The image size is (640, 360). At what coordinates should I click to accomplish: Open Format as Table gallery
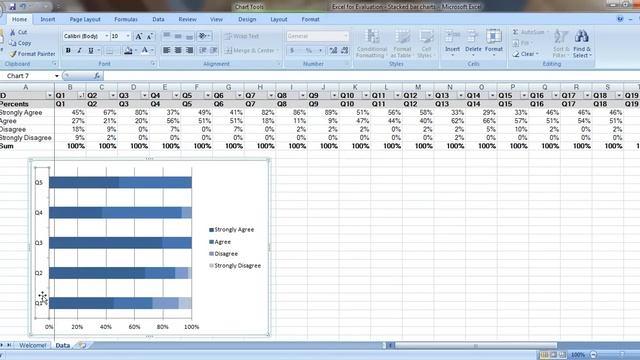click(x=401, y=43)
